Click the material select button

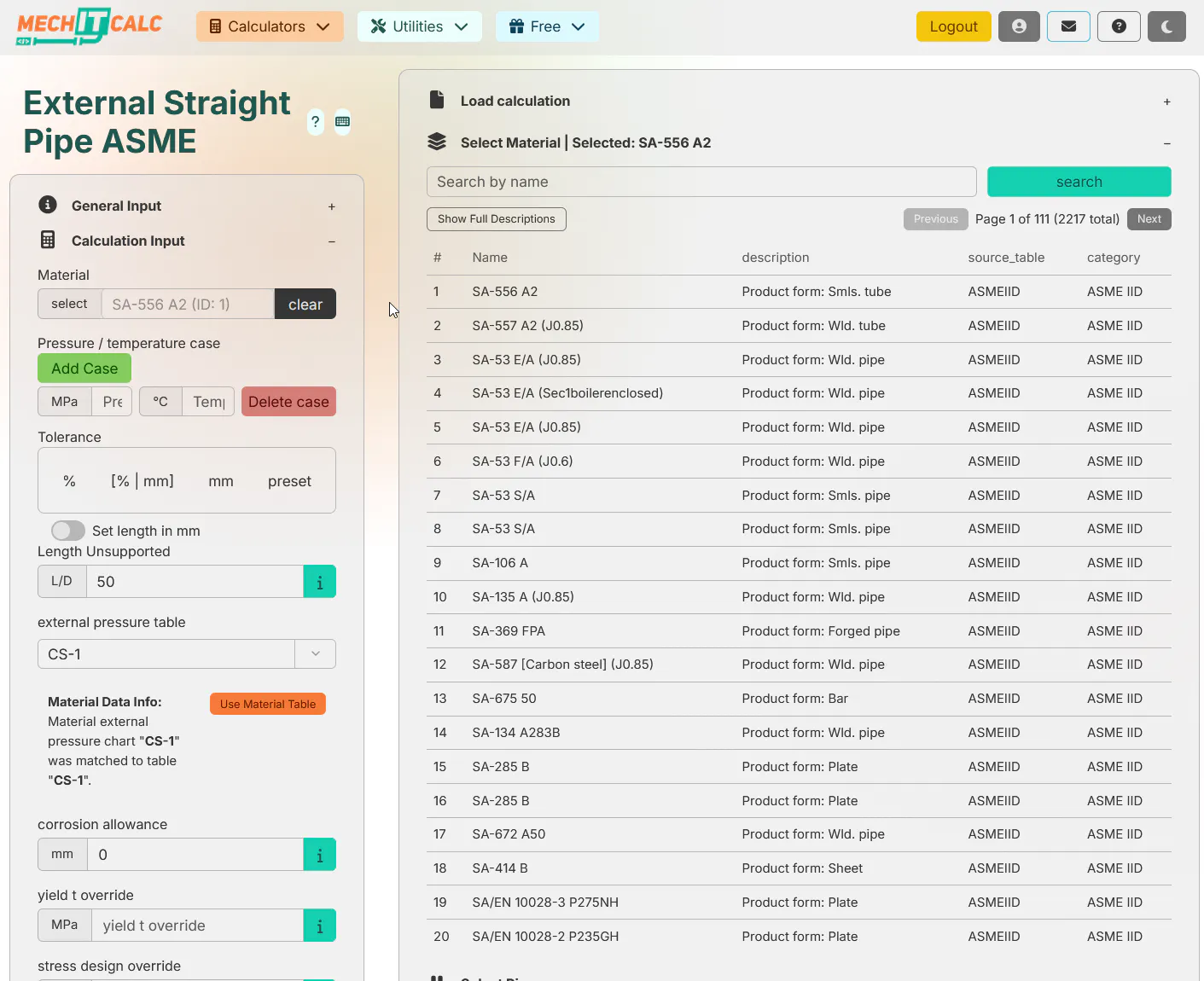click(69, 305)
